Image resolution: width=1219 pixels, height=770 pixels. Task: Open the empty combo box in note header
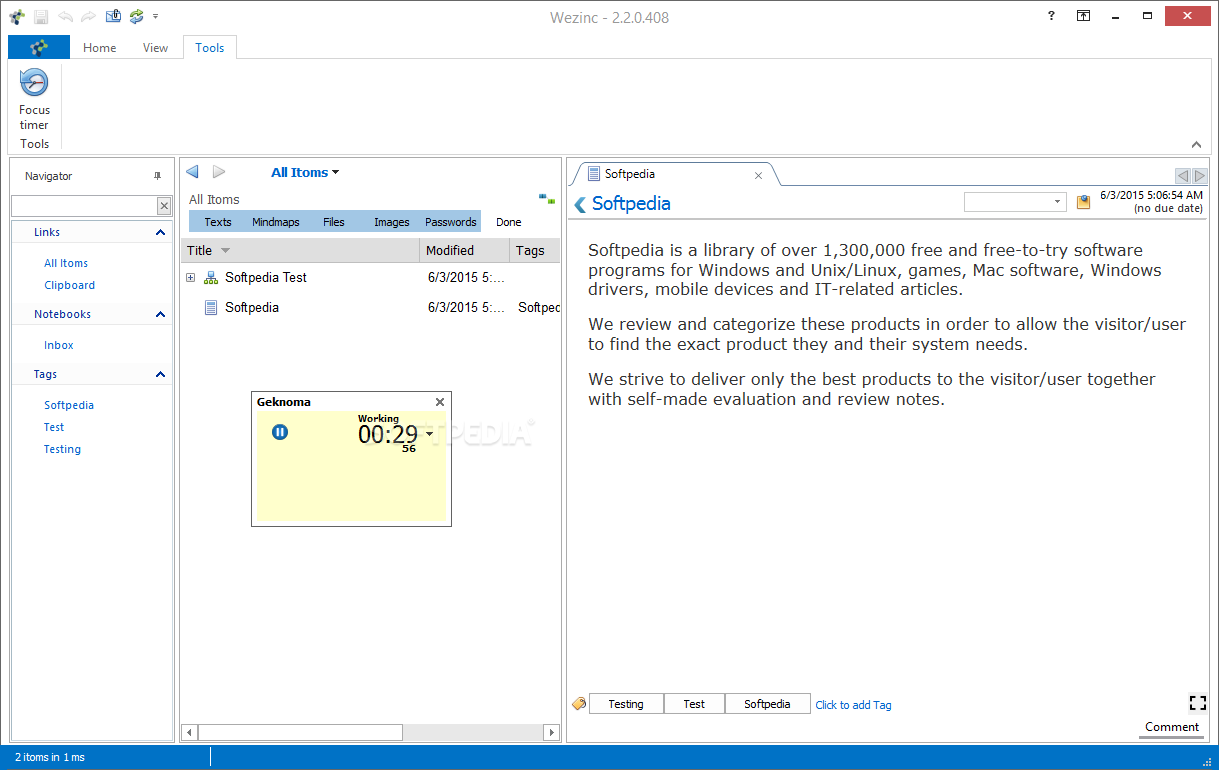(x=1015, y=202)
